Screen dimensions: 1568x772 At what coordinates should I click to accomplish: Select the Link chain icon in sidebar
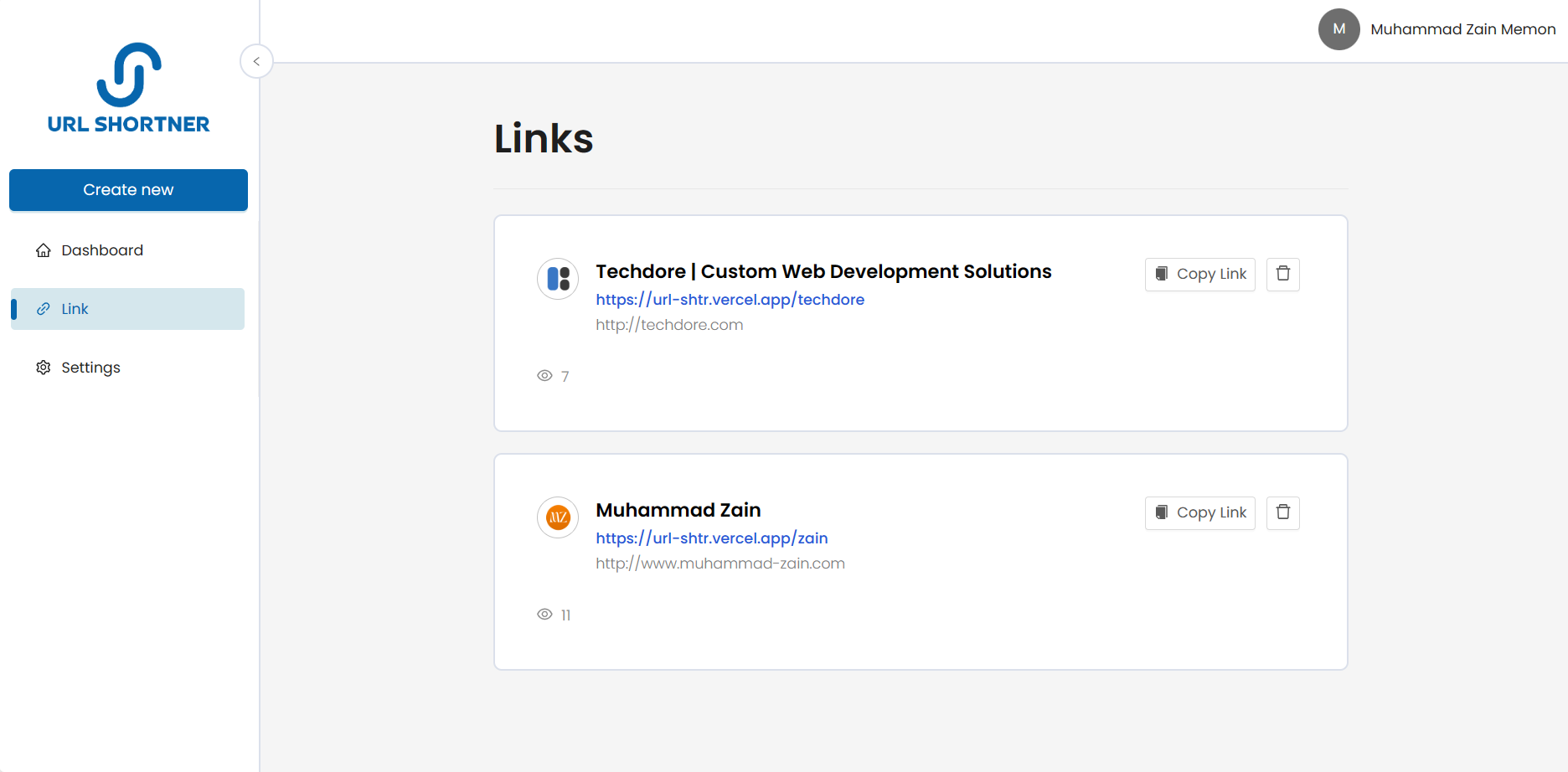(44, 308)
